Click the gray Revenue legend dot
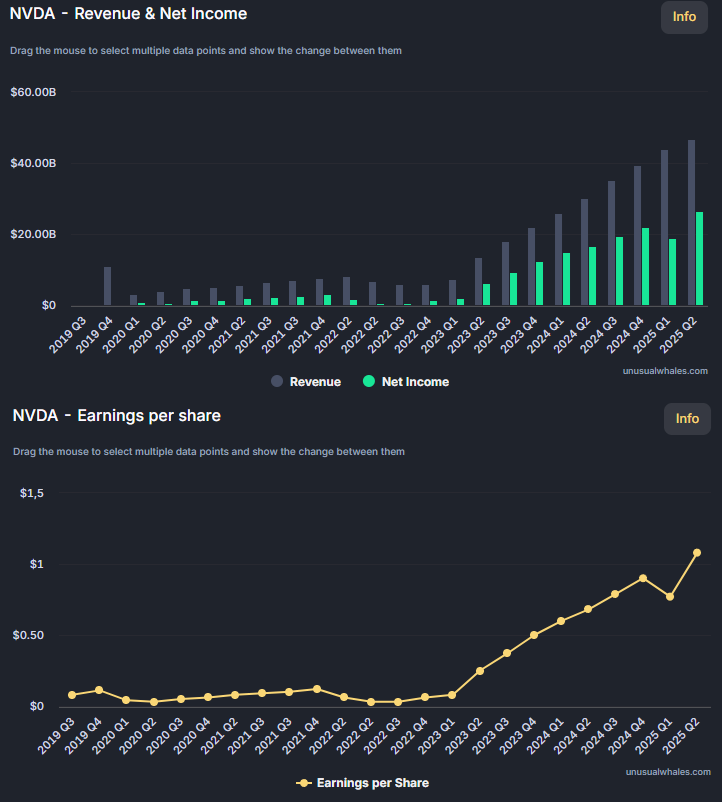Viewport: 722px width, 802px height. click(276, 382)
